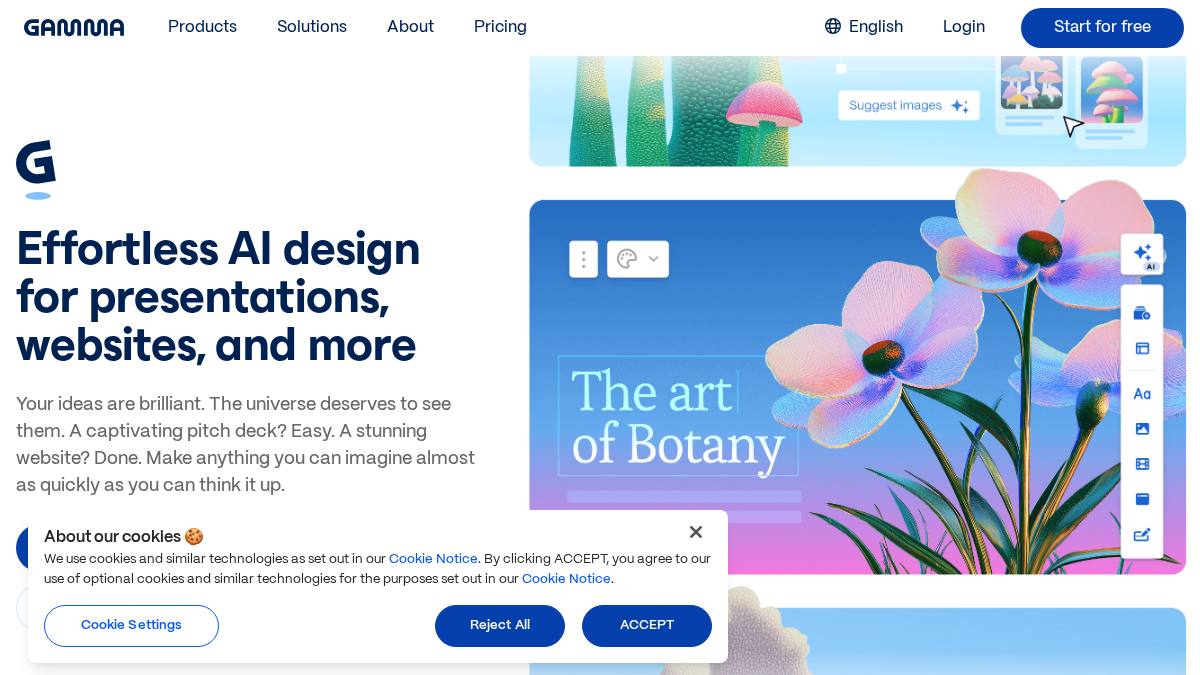Viewport: 1200px width, 675px height.
Task: Go to the Pricing page
Action: [500, 27]
